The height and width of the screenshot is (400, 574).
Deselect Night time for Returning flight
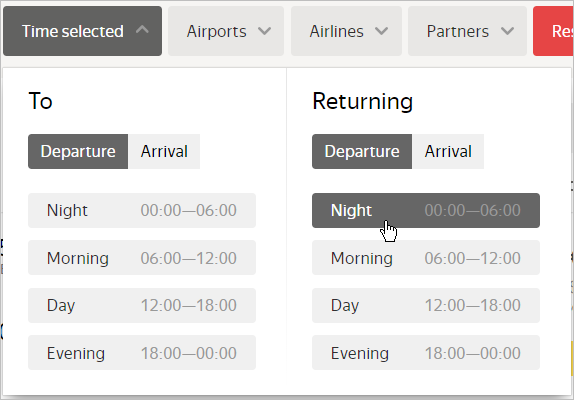coord(426,210)
